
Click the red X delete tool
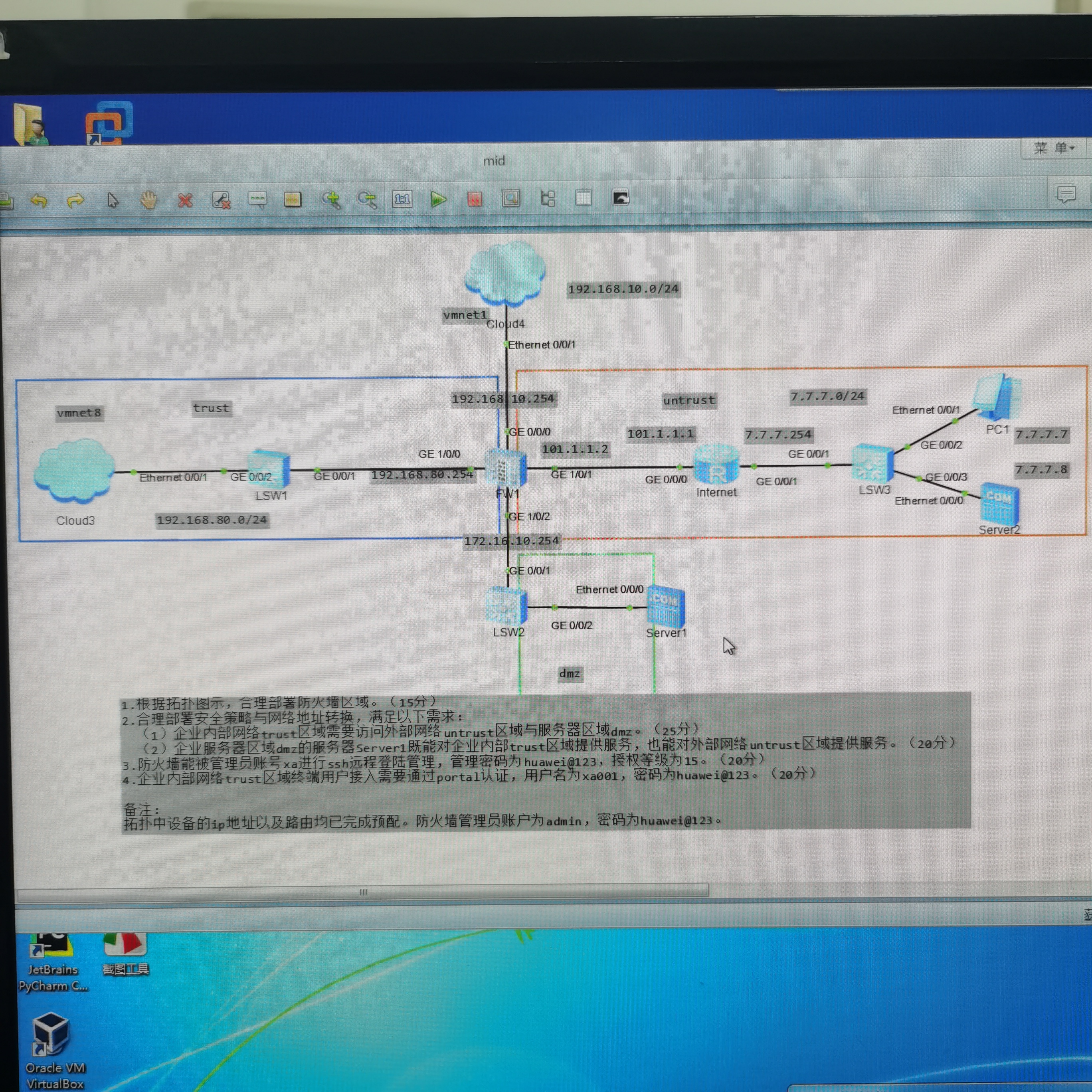(x=185, y=200)
